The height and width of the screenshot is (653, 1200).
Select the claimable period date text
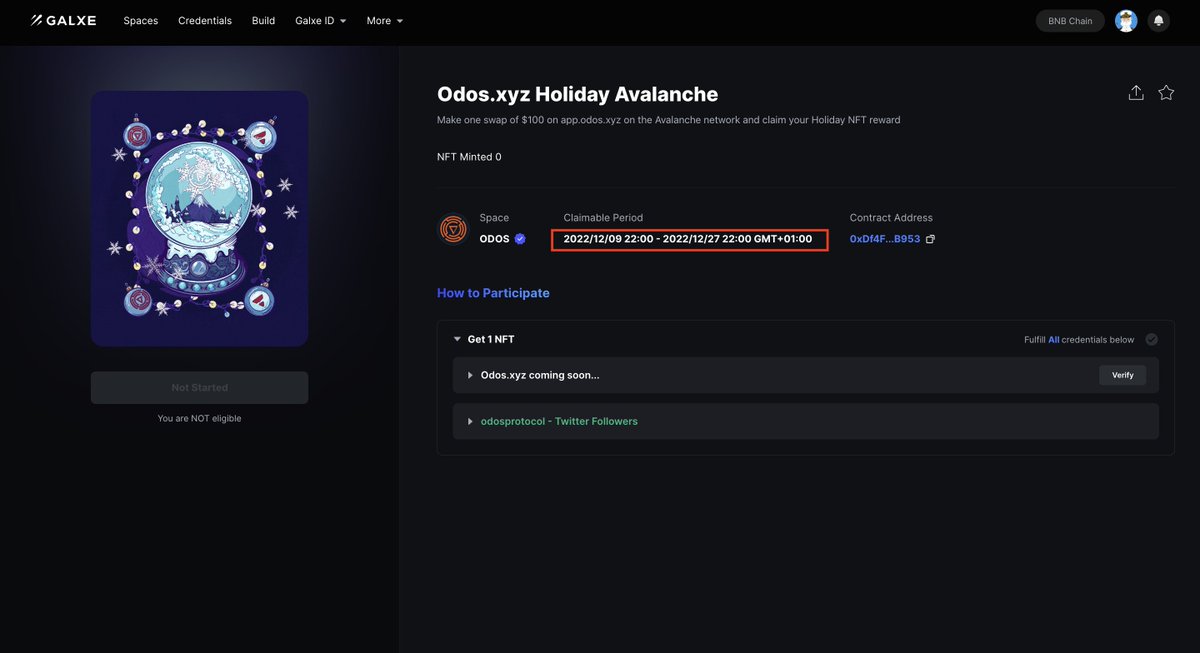pyautogui.click(x=688, y=239)
